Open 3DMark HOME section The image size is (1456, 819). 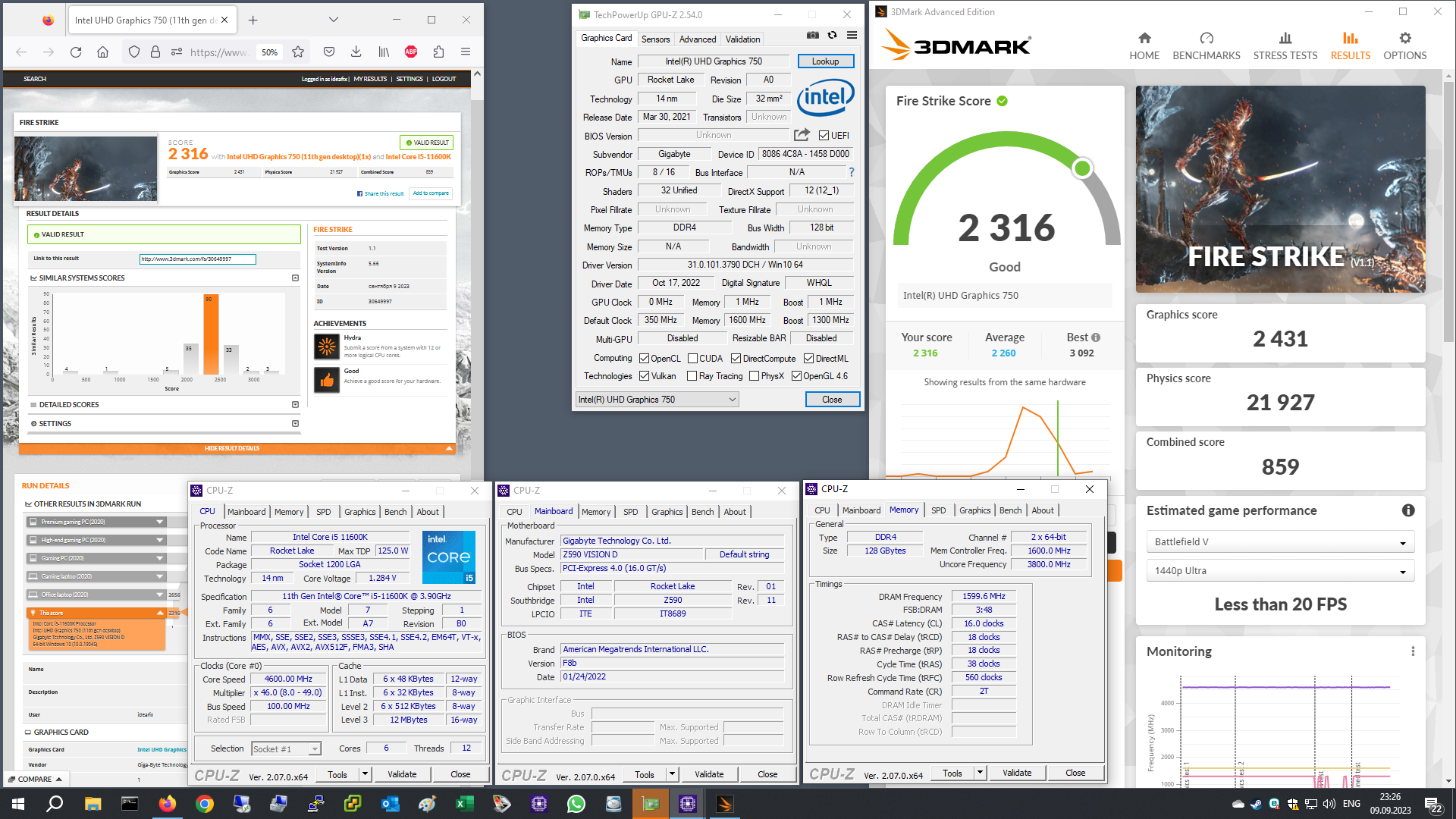tap(1144, 46)
